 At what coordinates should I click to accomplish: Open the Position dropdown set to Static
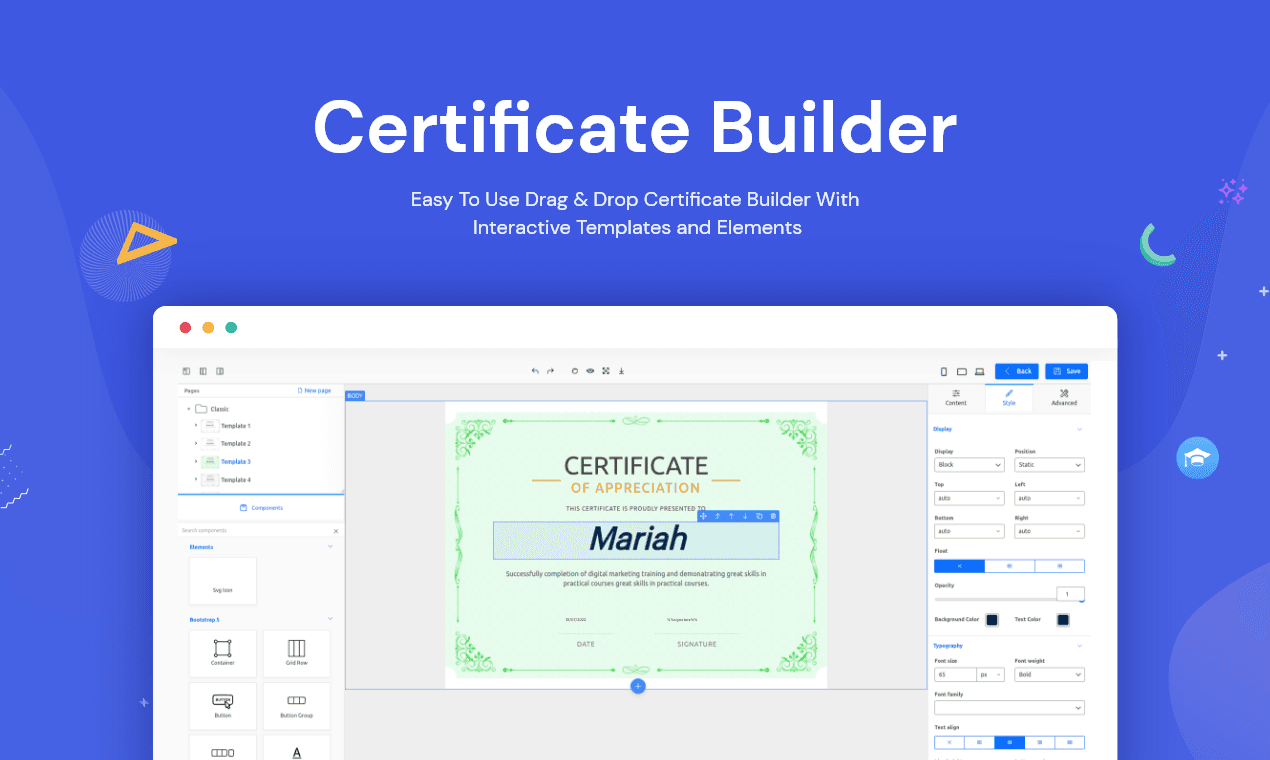coord(1050,465)
